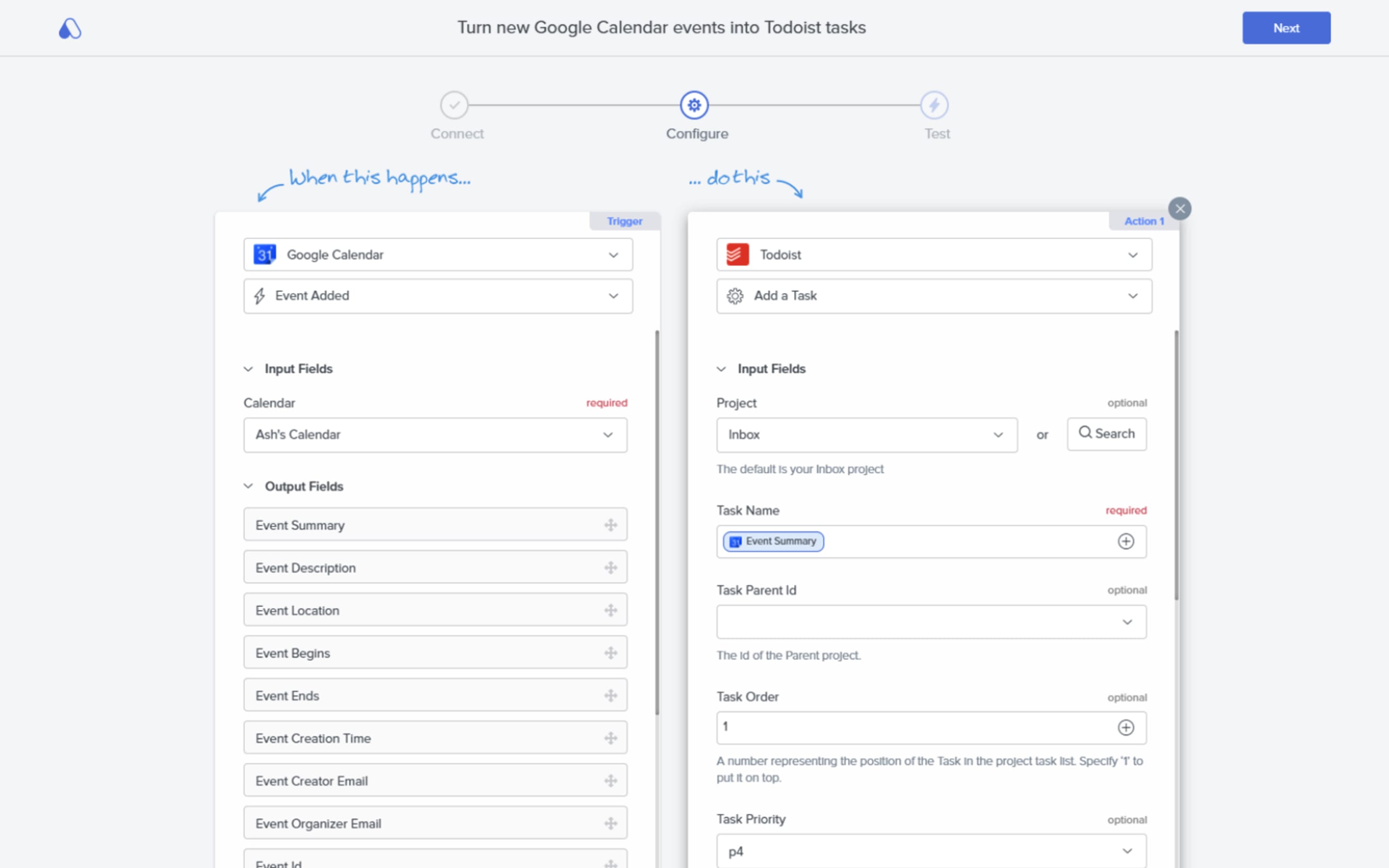Click the Search project button
This screenshot has width=1389, height=868.
pyautogui.click(x=1107, y=434)
